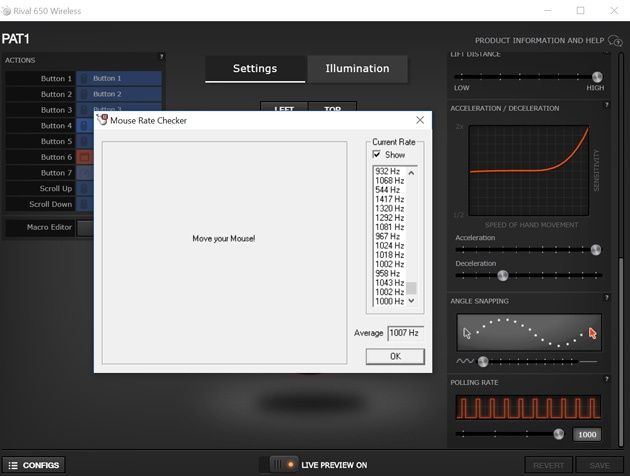The width and height of the screenshot is (630, 476).
Task: Click the Acceleration slider handle
Action: (x=596, y=250)
